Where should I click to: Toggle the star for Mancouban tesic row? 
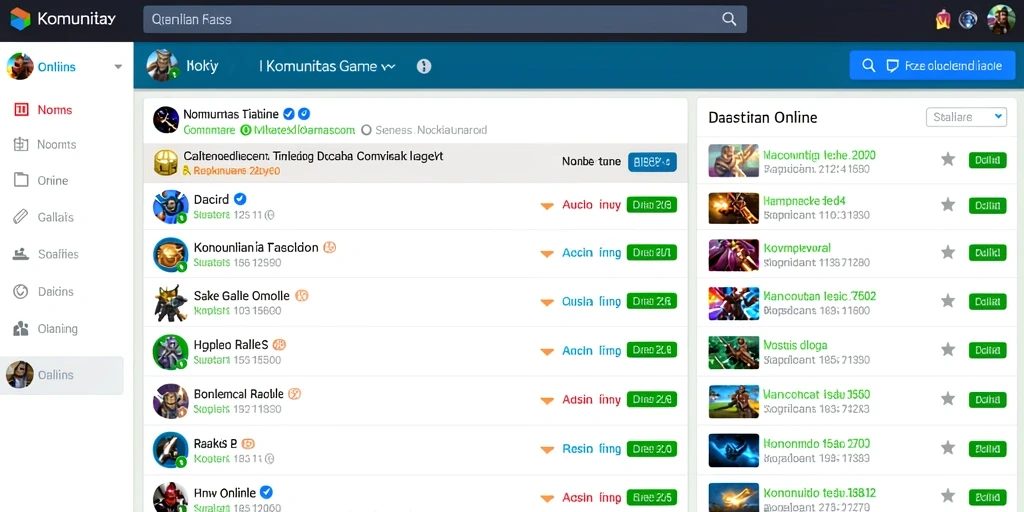948,300
